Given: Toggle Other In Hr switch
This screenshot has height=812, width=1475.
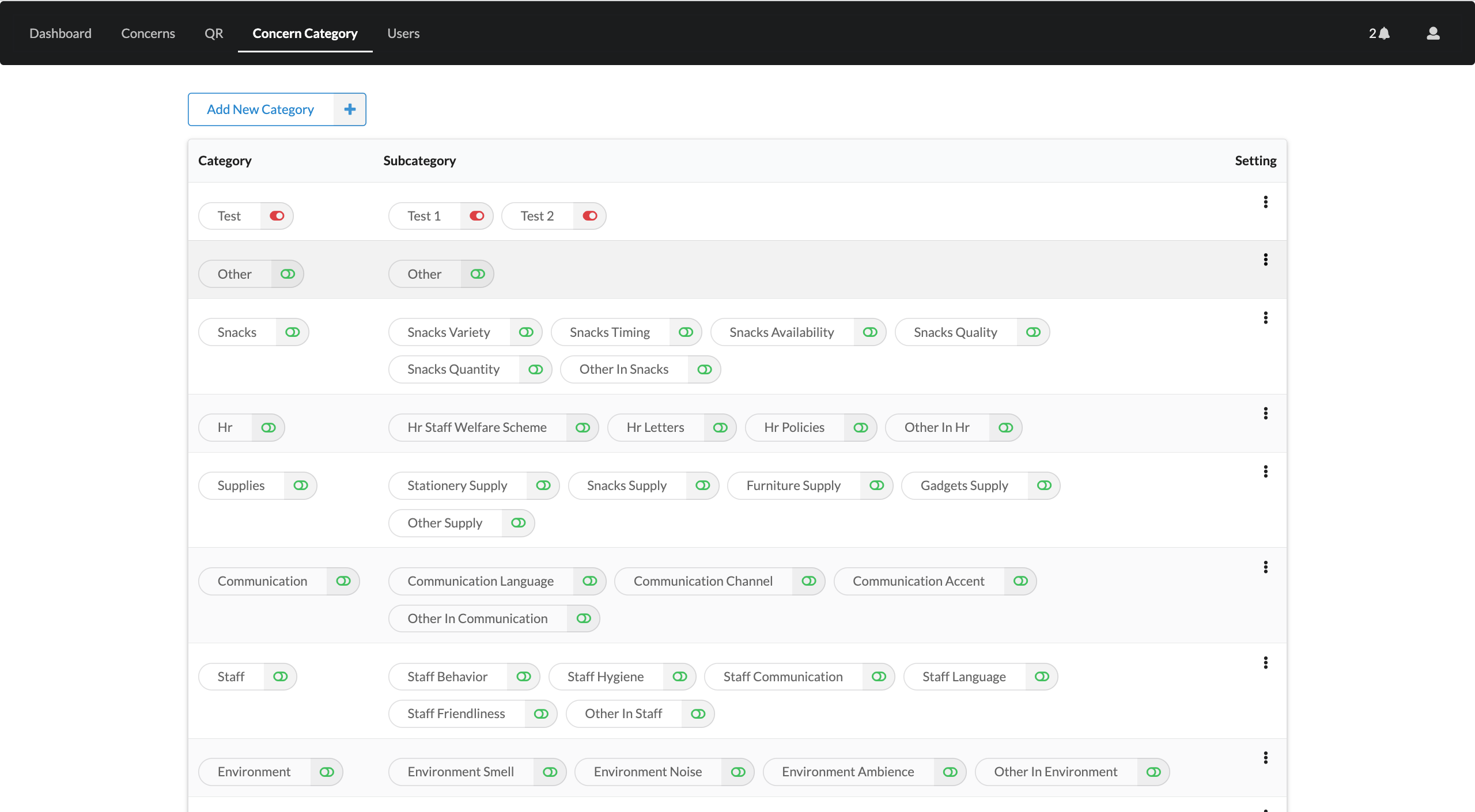Looking at the screenshot, I should pos(1006,428).
